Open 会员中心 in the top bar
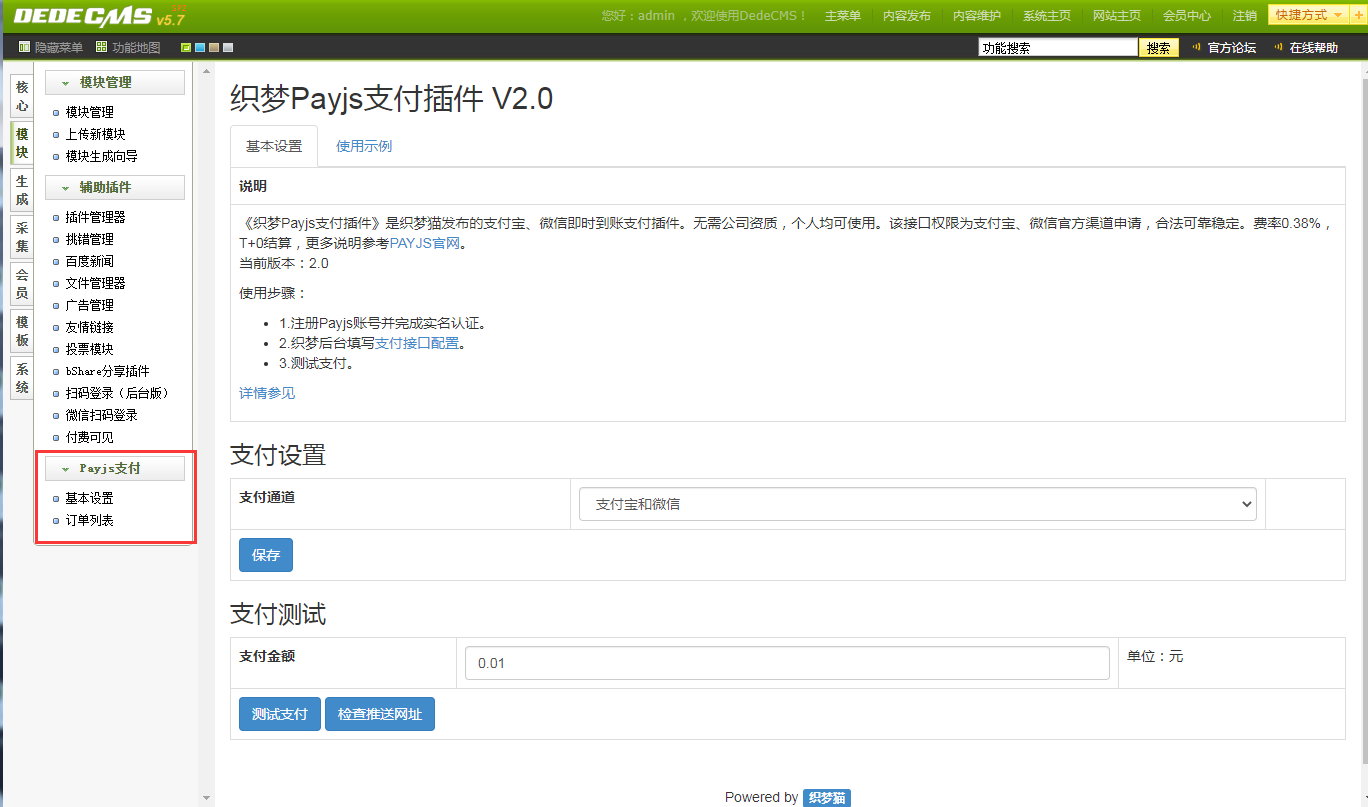Screen dimensions: 1368x807 [x=1187, y=16]
